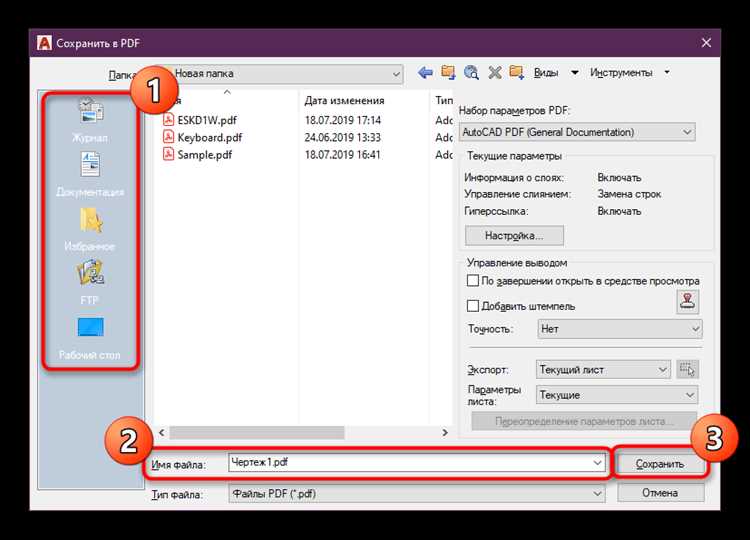The width and height of the screenshot is (750, 540).
Task: Open the Журнал (History) sidebar shortcut
Action: click(x=90, y=120)
